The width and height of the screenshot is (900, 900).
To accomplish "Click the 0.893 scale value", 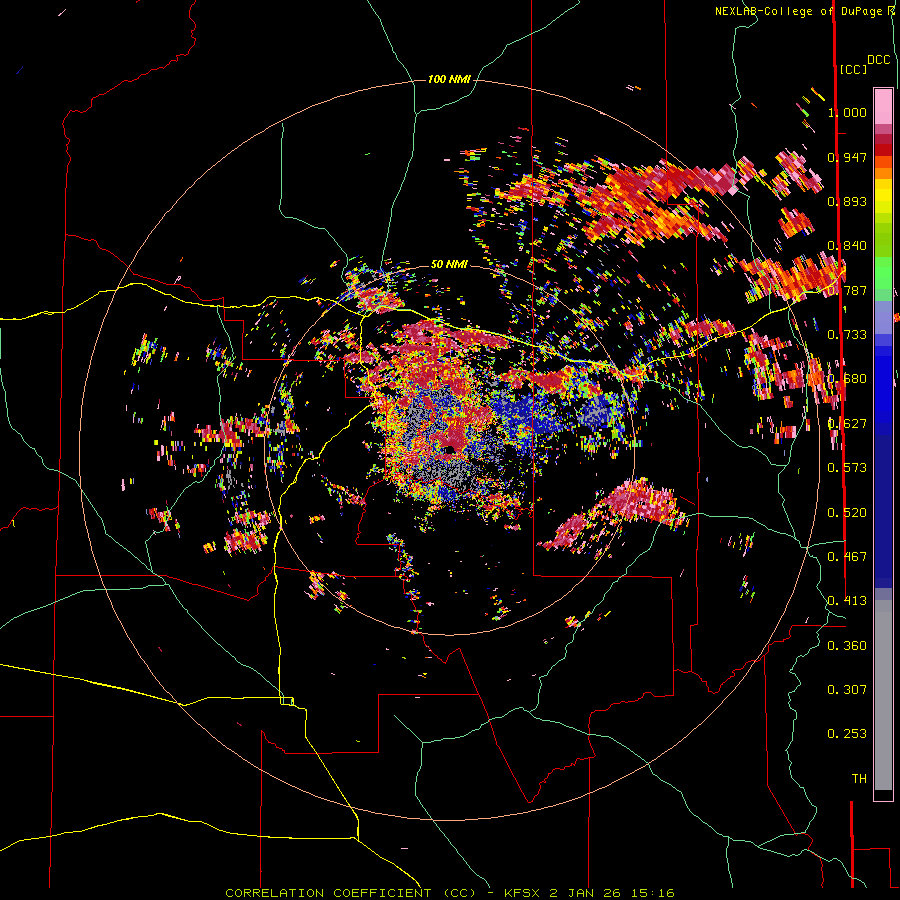I will click(847, 201).
